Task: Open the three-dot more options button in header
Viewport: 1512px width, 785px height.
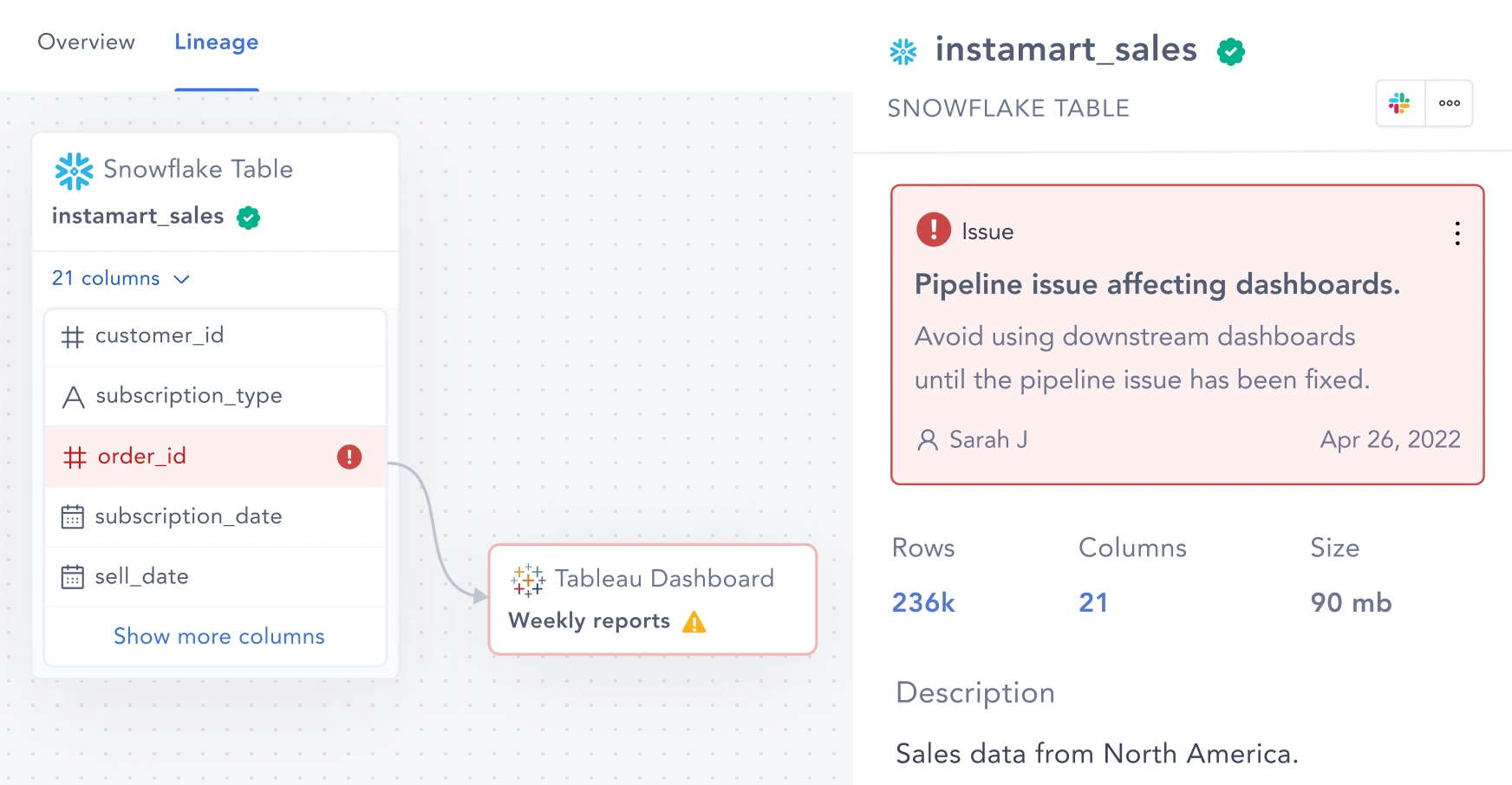Action: (x=1450, y=104)
